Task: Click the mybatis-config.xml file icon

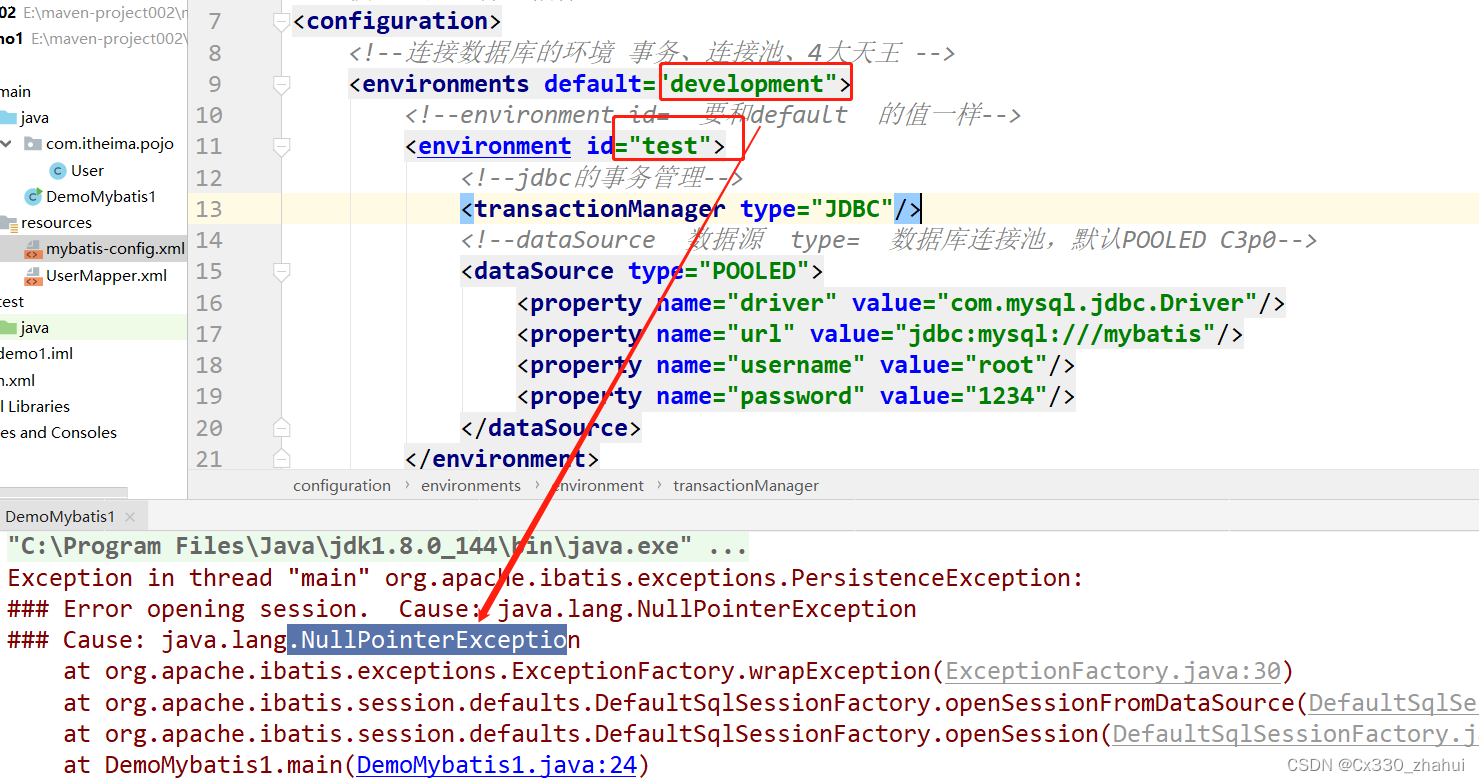Action: pos(34,249)
